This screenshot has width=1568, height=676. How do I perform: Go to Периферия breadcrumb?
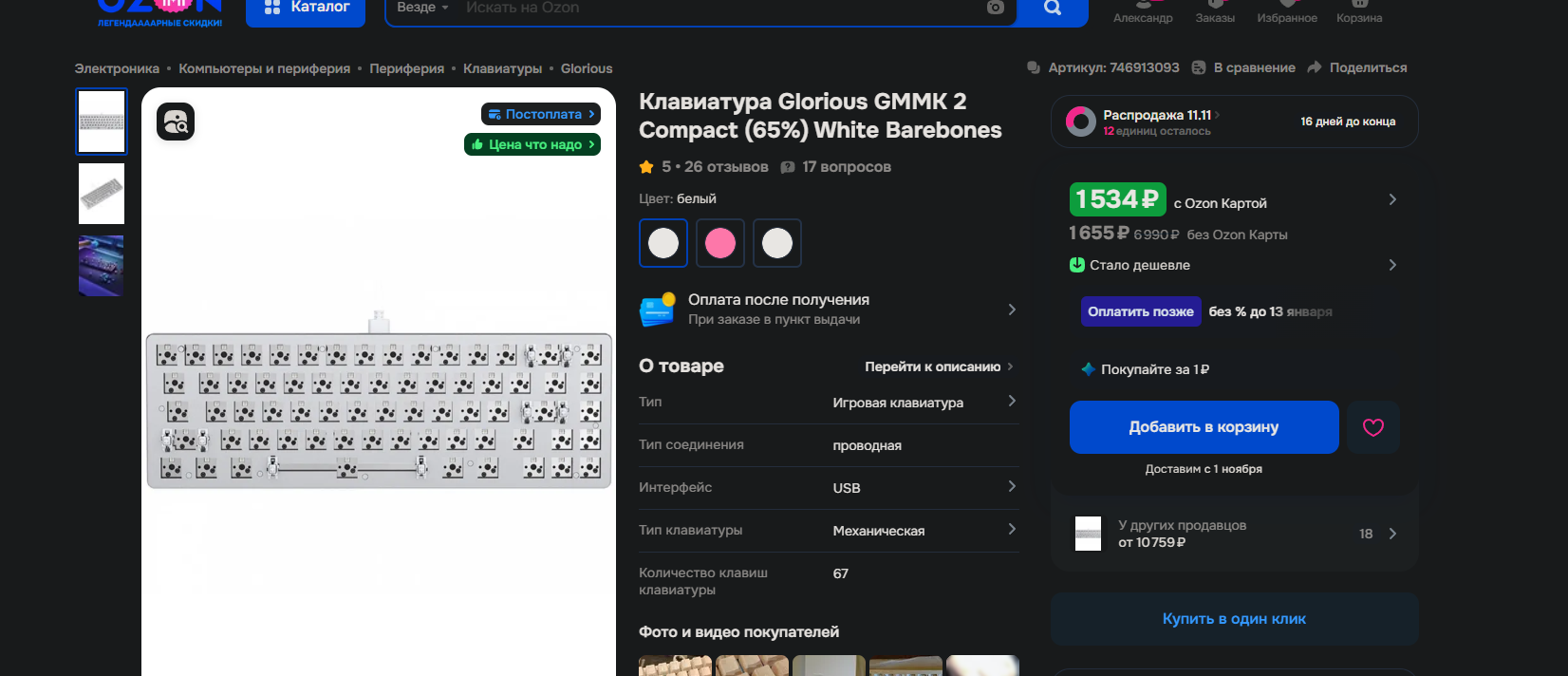click(406, 68)
